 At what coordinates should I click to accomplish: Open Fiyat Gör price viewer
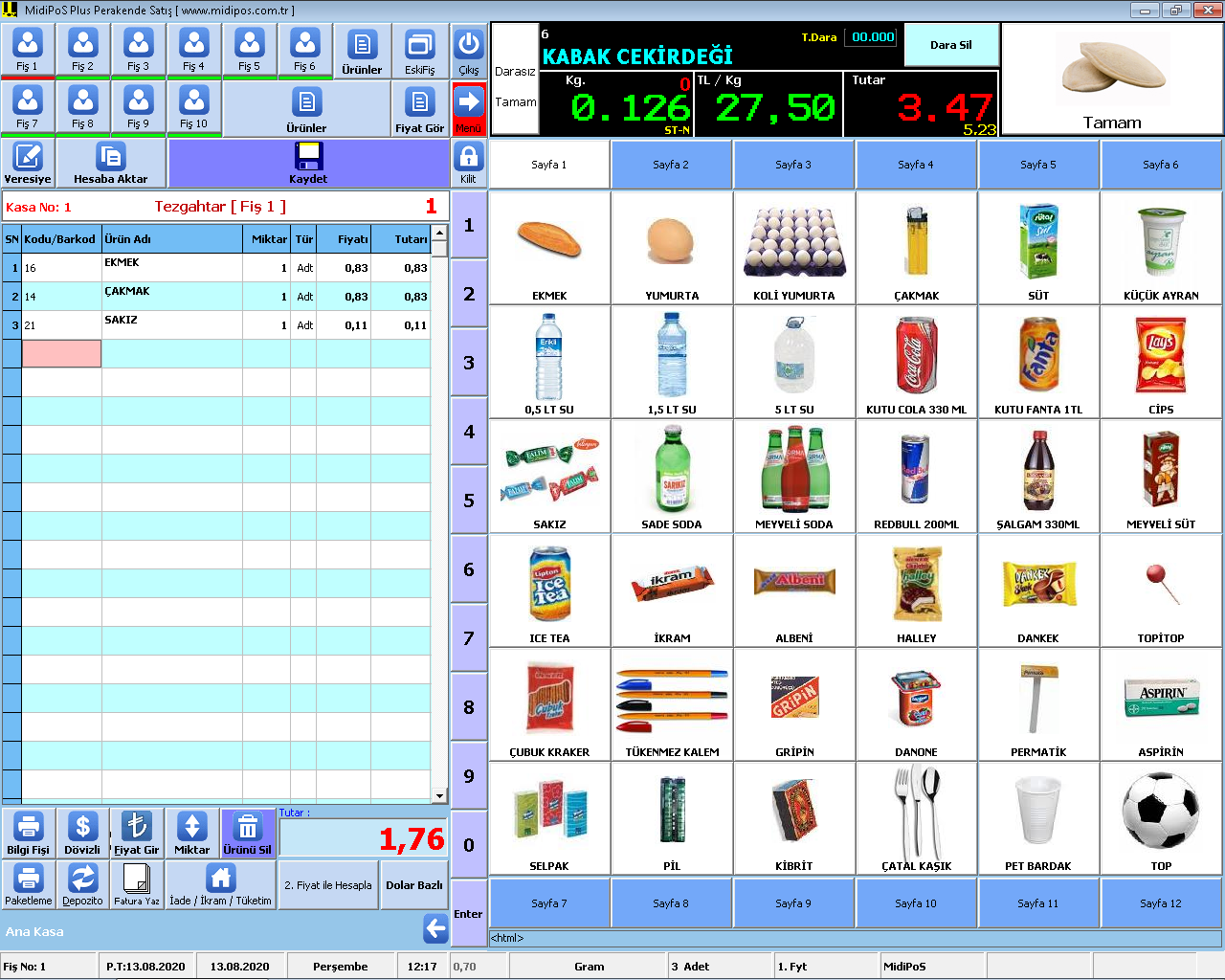click(420, 109)
